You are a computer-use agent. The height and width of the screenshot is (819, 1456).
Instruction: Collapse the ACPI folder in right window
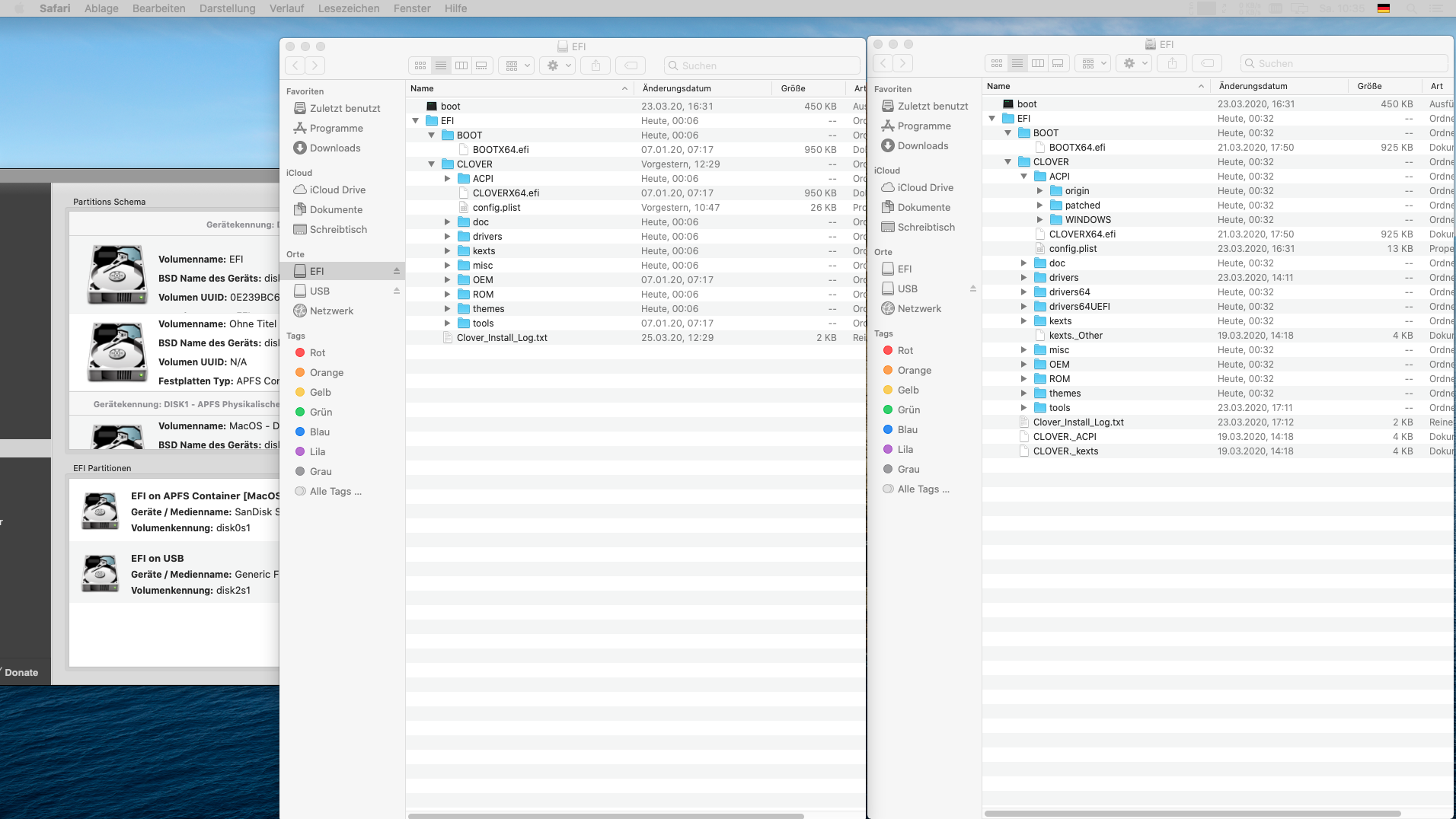coord(1024,177)
